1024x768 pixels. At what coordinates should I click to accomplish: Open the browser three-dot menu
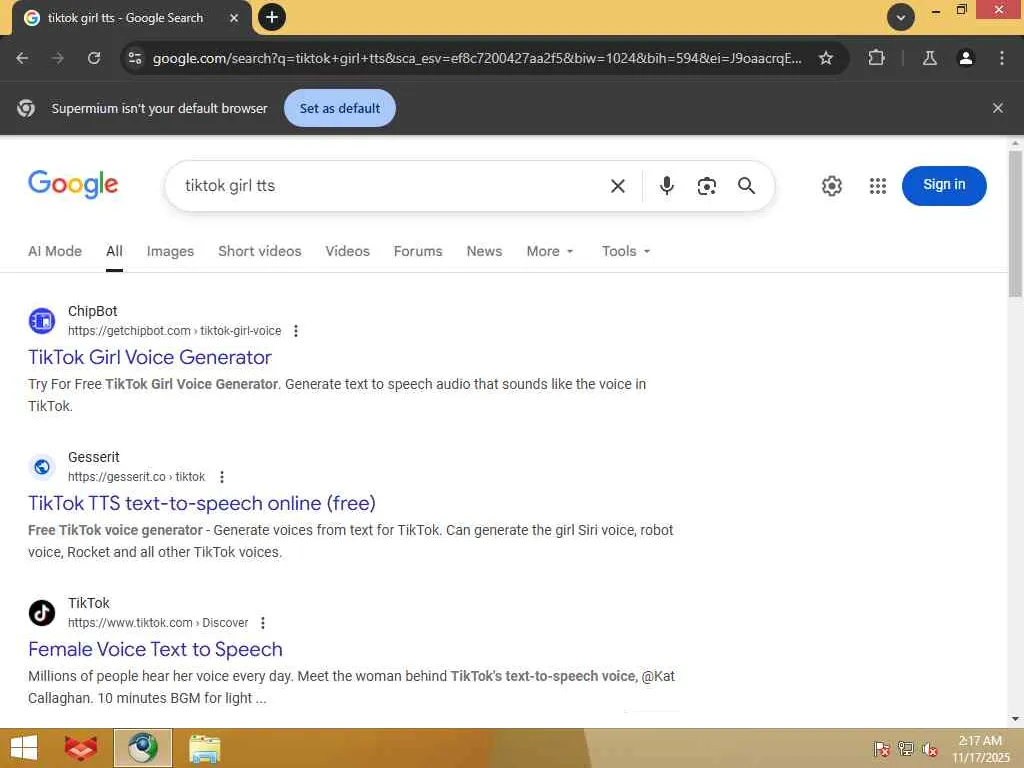[1001, 58]
